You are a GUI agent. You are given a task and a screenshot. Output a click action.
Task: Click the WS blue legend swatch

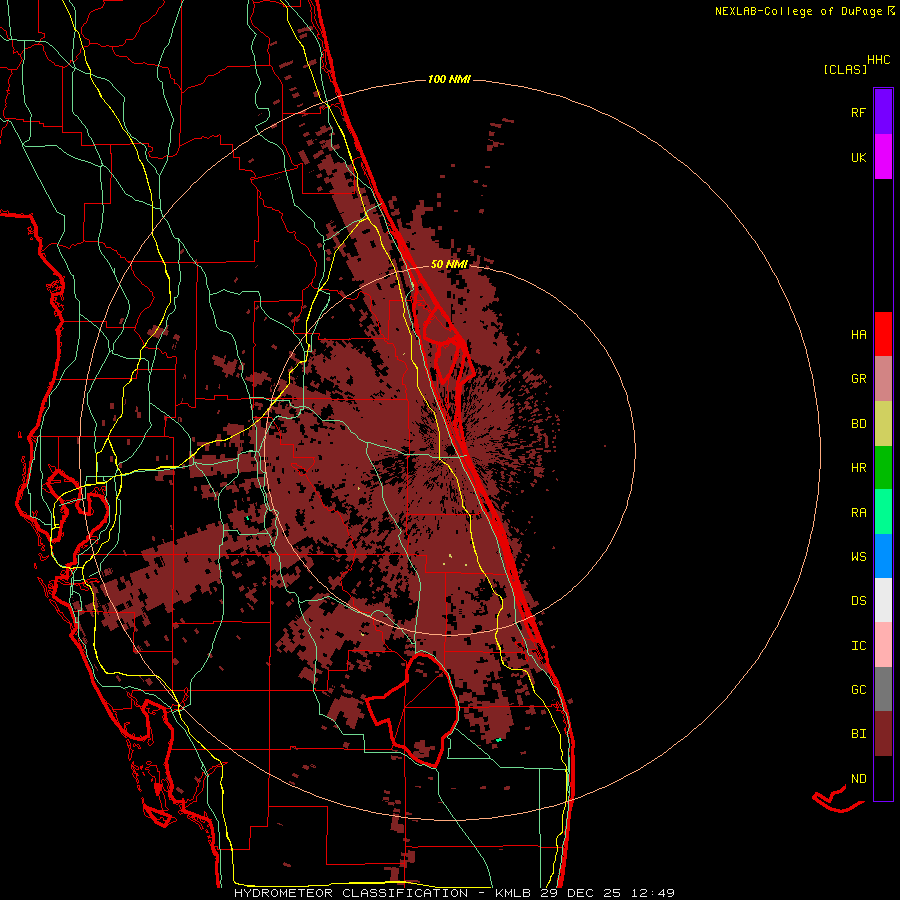point(883,556)
